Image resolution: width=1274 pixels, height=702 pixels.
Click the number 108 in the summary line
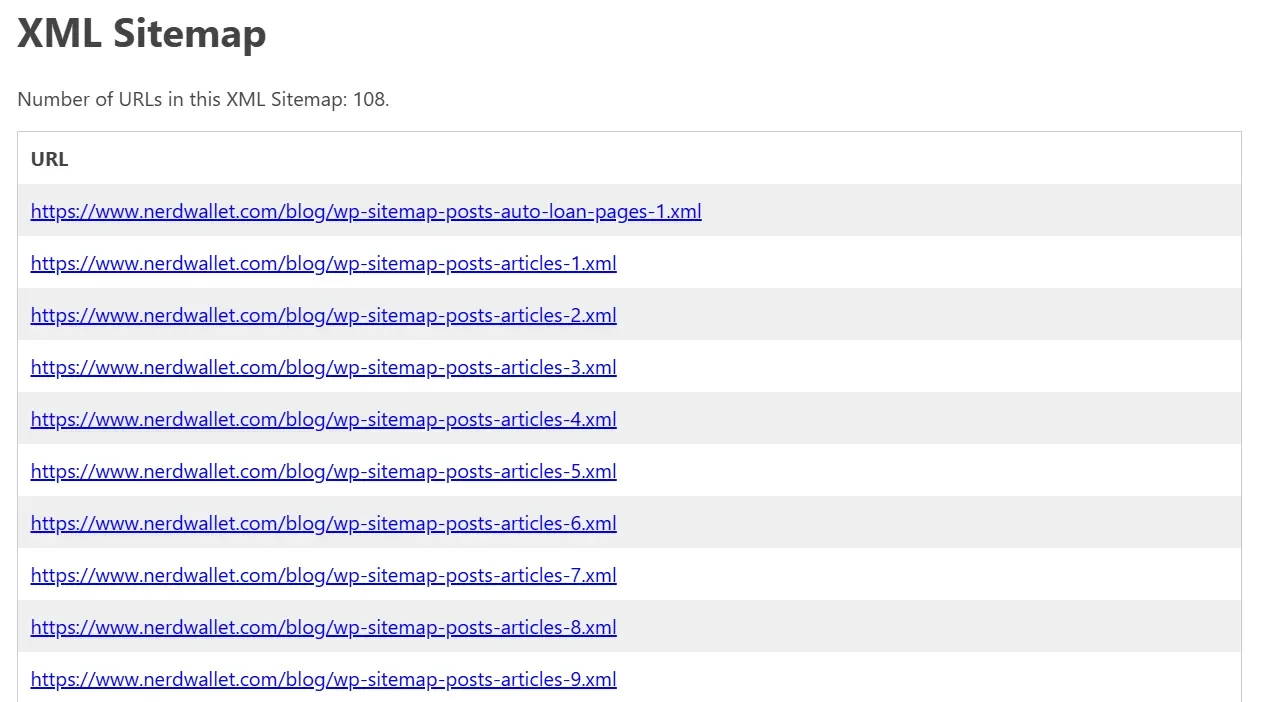pyautogui.click(x=368, y=99)
